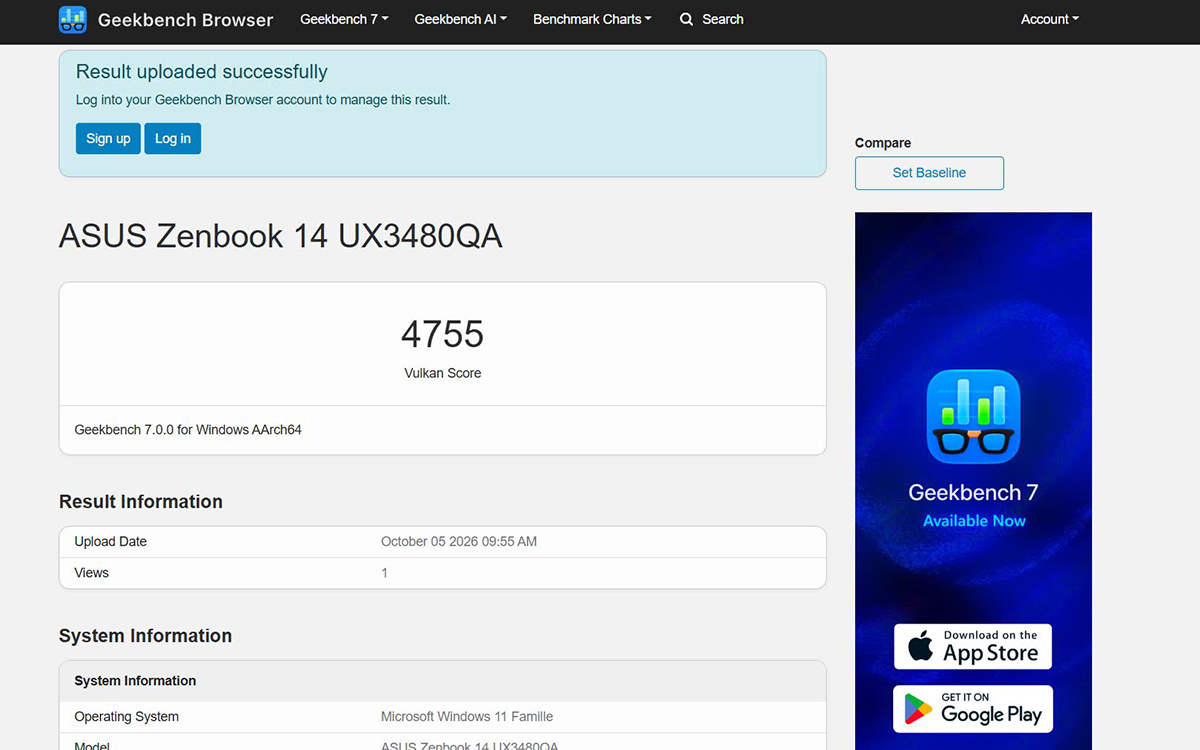Screen dimensions: 1200x750
Task: Click the October 05 2026 09:55 AM value
Action: pyautogui.click(x=459, y=542)
